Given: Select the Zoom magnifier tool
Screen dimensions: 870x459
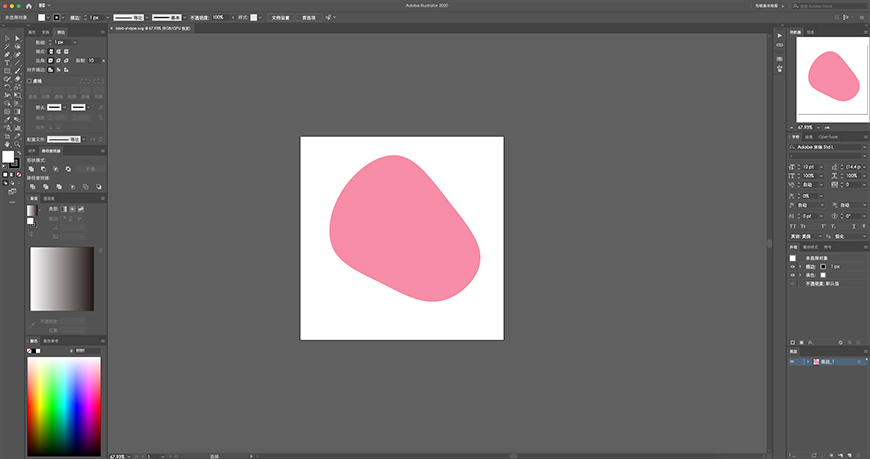Looking at the screenshot, I should point(17,143).
